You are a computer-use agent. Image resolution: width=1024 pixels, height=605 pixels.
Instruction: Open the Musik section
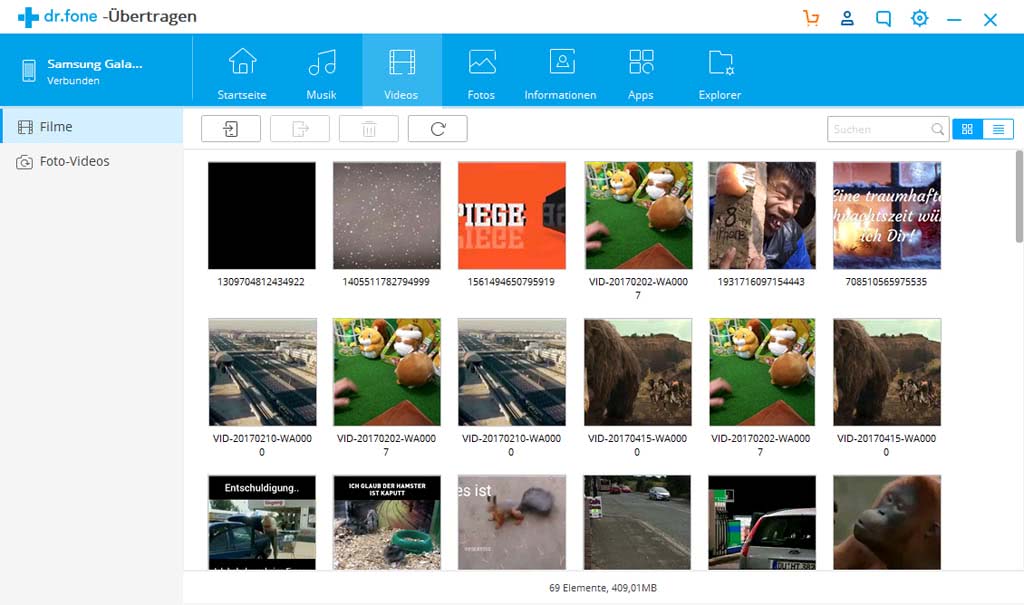tap(321, 70)
